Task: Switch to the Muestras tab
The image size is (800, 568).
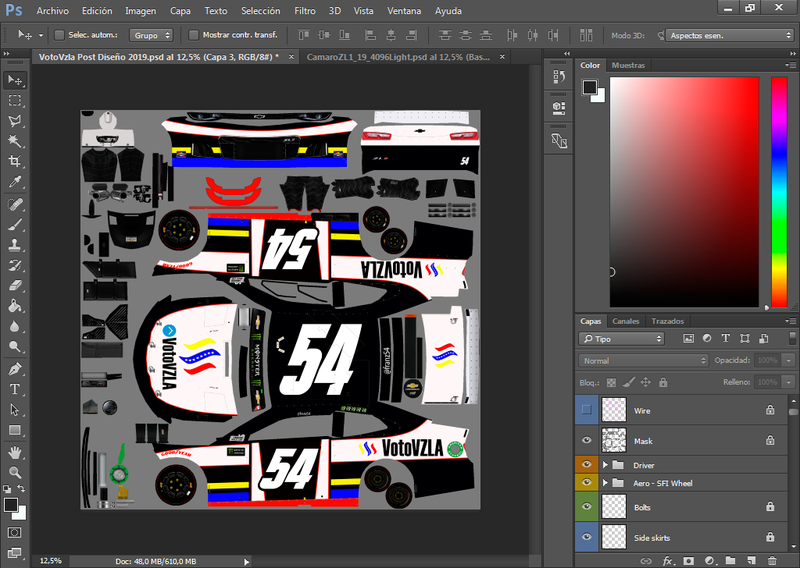Action: pyautogui.click(x=628, y=65)
